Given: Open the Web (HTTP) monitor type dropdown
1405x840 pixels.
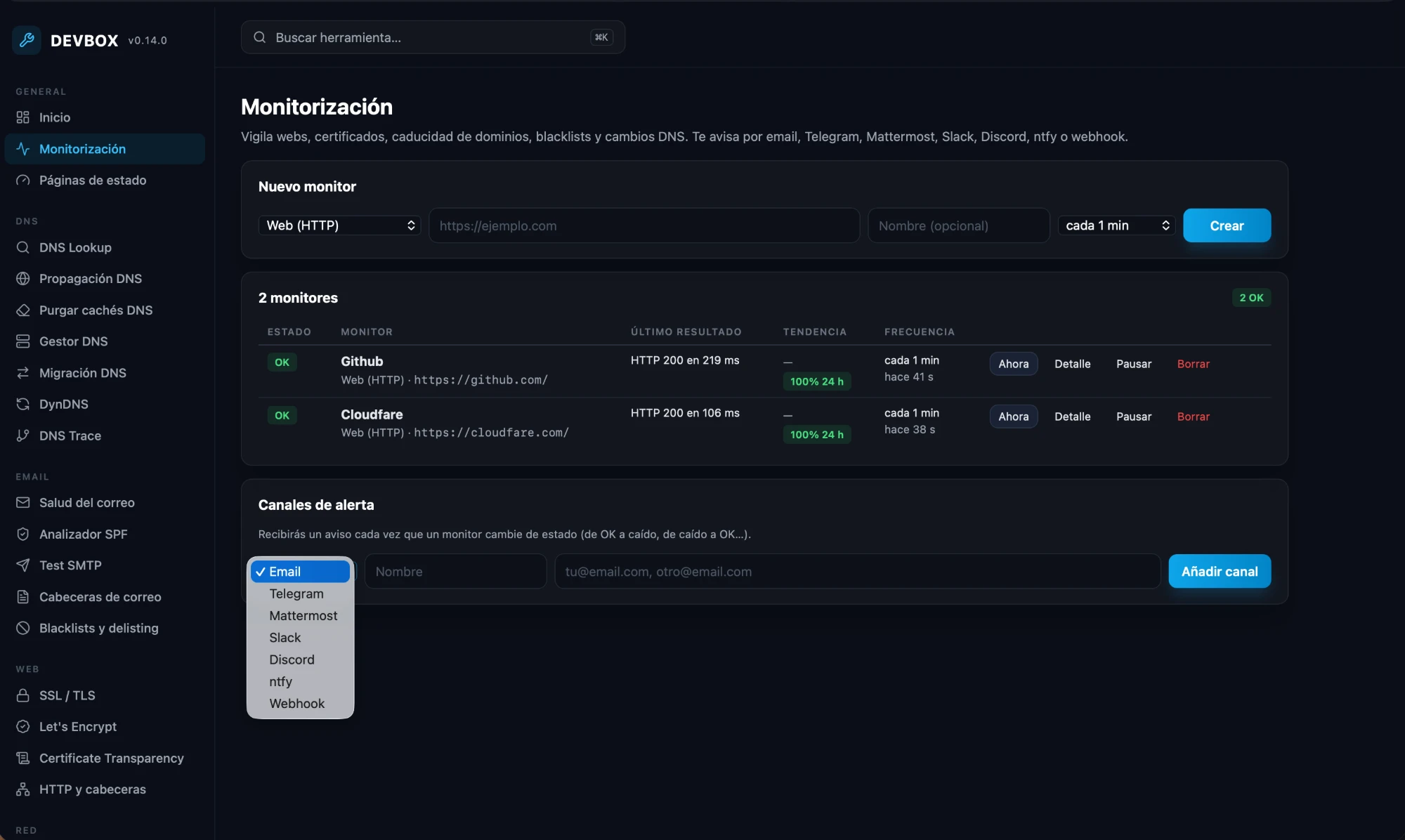Looking at the screenshot, I should pos(339,225).
